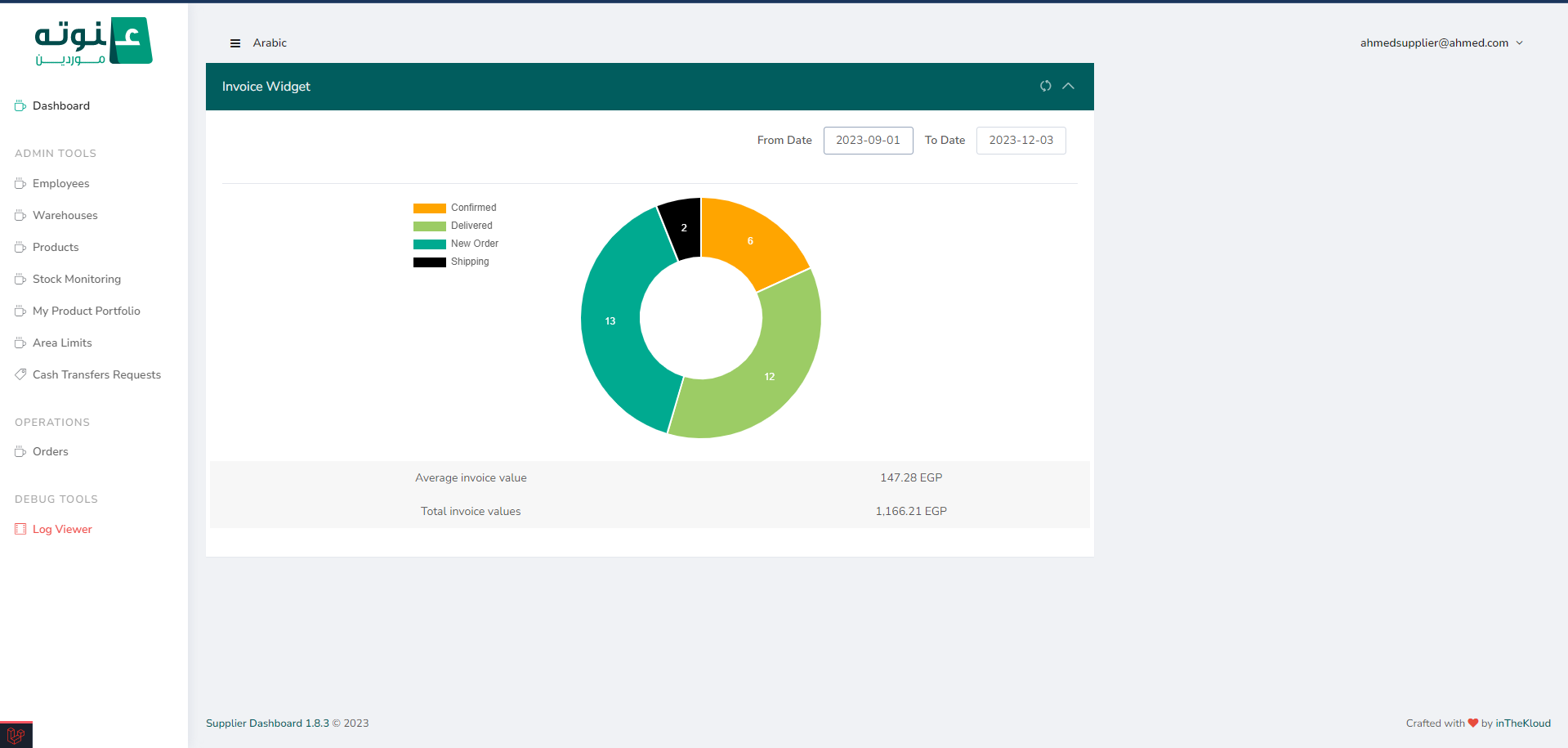The image size is (1568, 748).
Task: Go to Stock Monitoring page
Action: pyautogui.click(x=76, y=279)
